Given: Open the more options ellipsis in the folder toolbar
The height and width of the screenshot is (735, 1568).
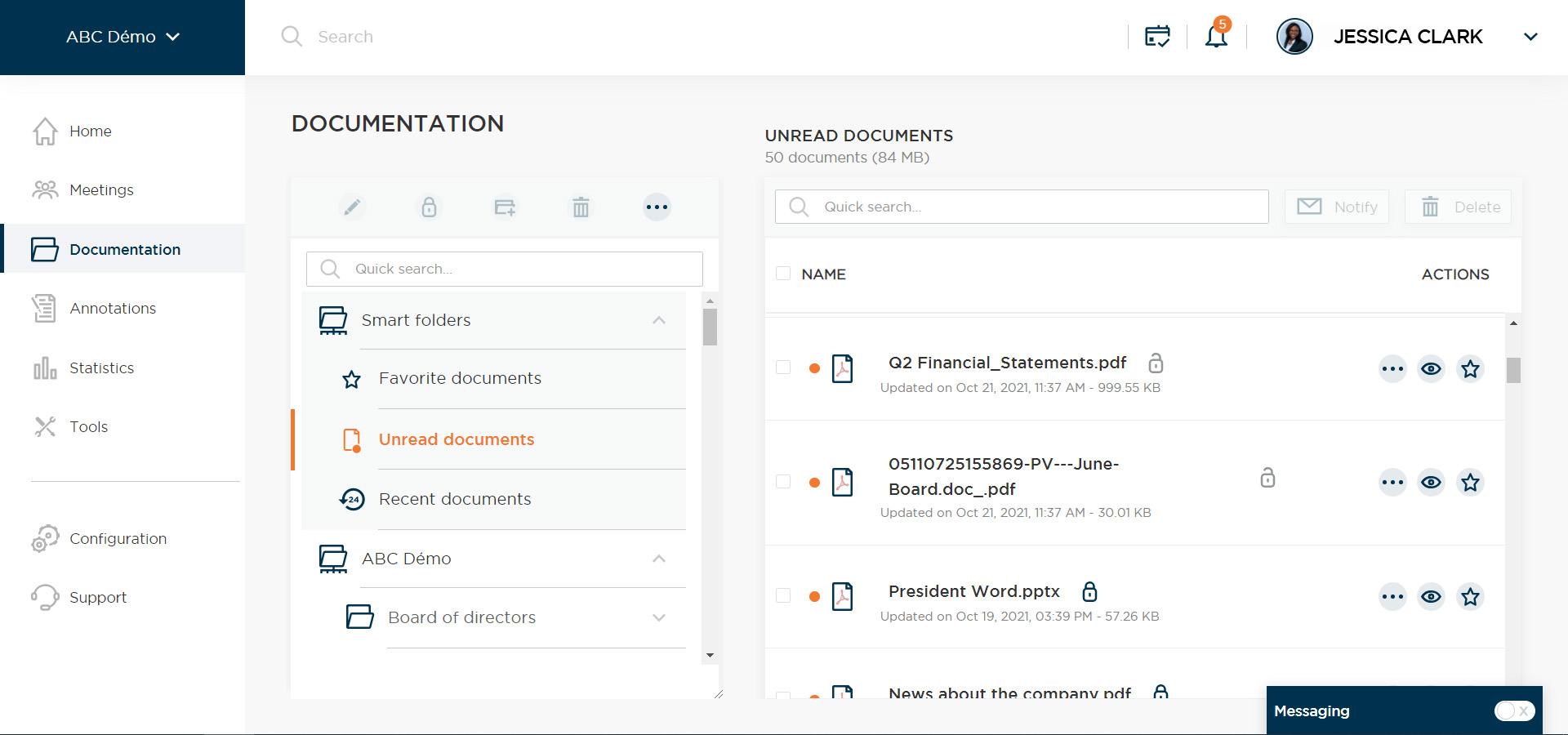Looking at the screenshot, I should (657, 207).
